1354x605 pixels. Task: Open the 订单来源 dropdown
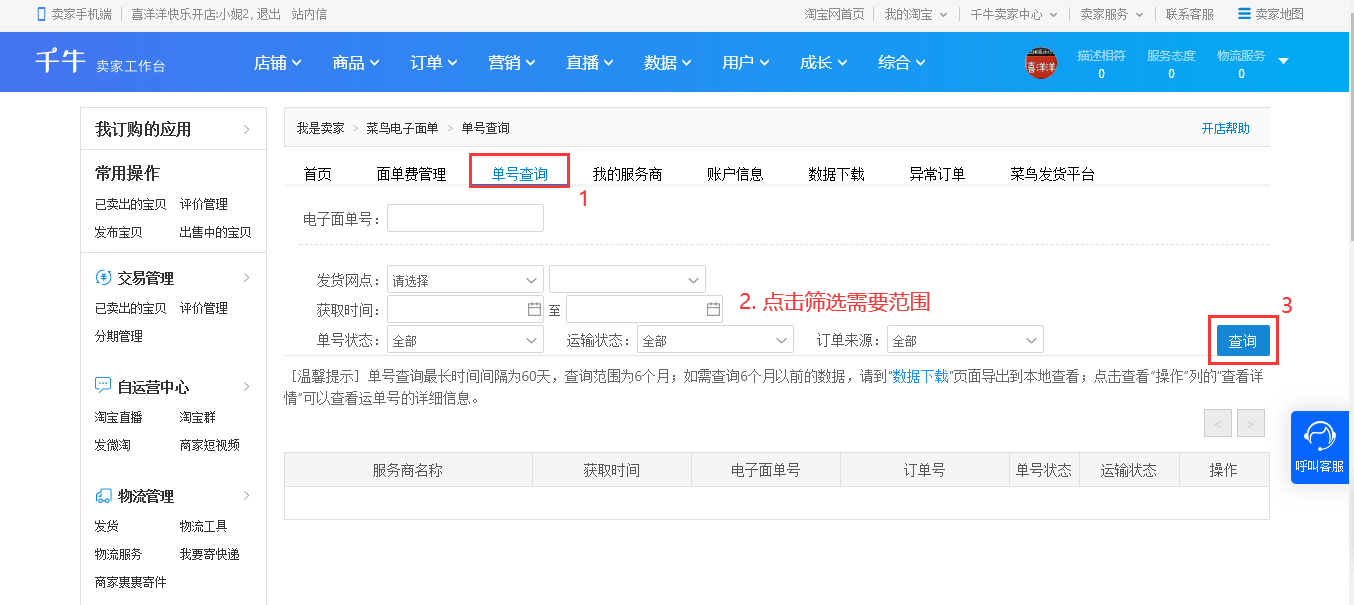[965, 341]
